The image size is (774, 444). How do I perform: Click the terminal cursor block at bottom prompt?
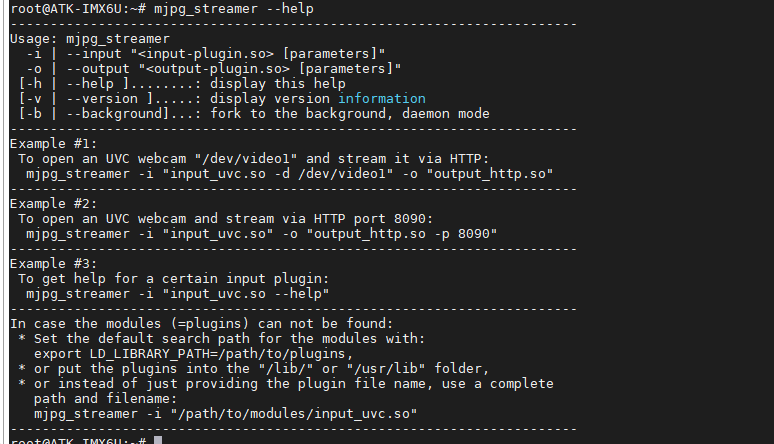pos(159,440)
